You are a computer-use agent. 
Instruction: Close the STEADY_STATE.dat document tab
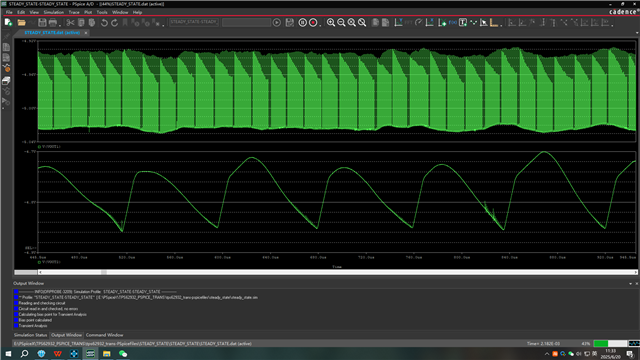[x=86, y=33]
